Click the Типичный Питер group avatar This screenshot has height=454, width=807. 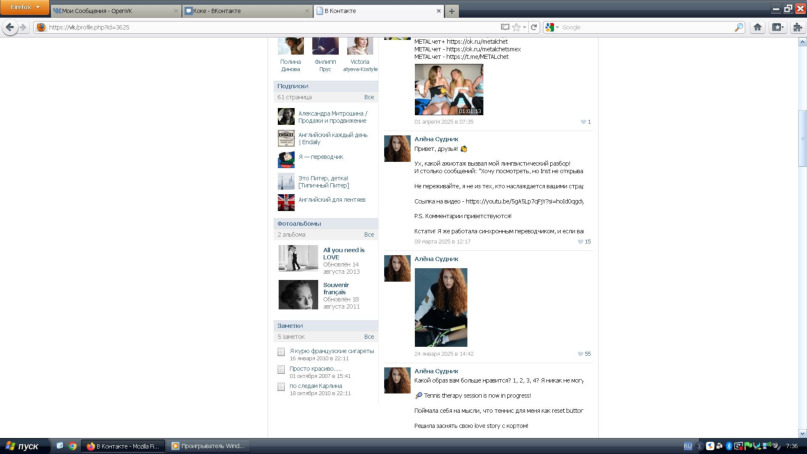[286, 181]
